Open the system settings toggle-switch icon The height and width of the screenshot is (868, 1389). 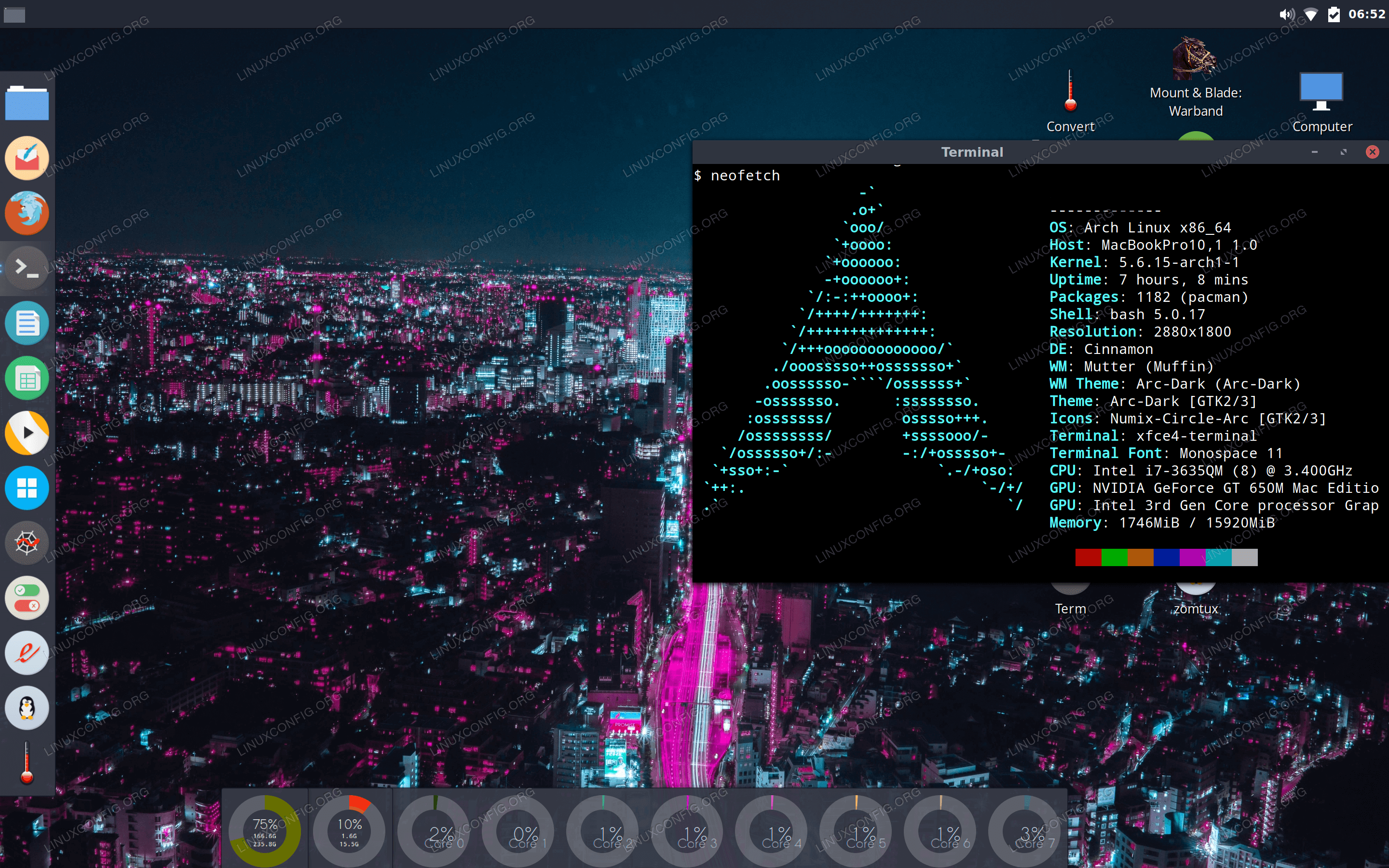coord(27,597)
